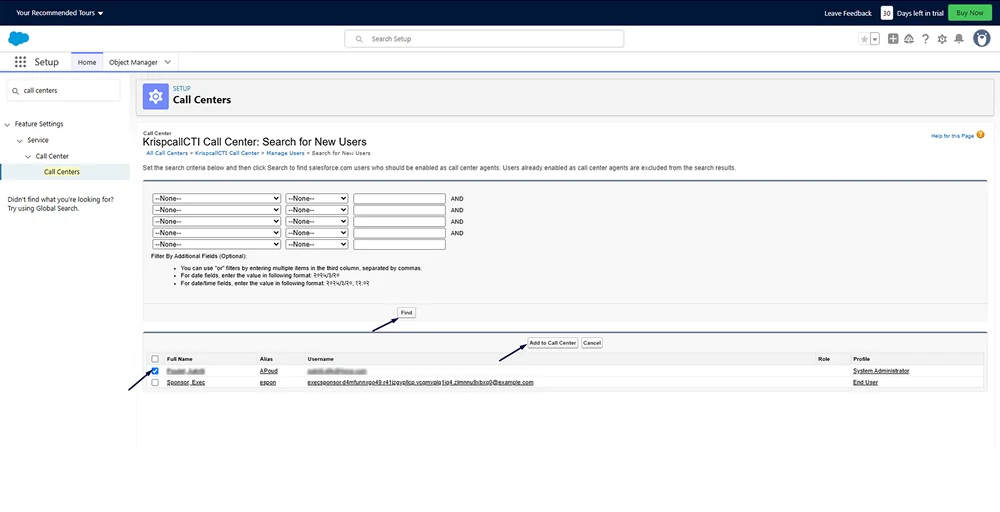This screenshot has width=1000, height=512.
Task: Add page to favorites star icon
Action: [864, 39]
